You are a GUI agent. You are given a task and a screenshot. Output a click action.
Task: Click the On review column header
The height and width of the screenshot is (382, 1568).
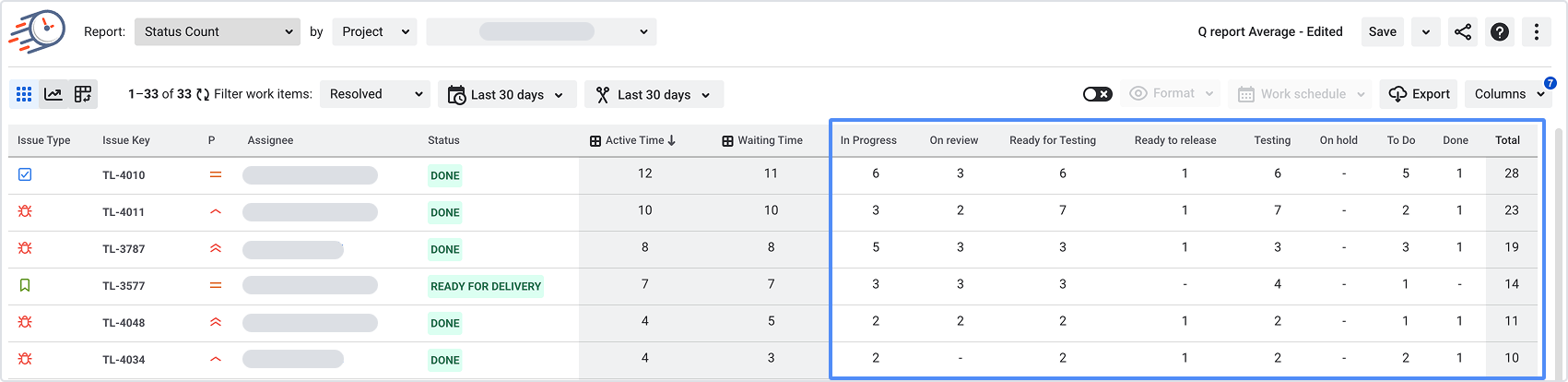954,140
